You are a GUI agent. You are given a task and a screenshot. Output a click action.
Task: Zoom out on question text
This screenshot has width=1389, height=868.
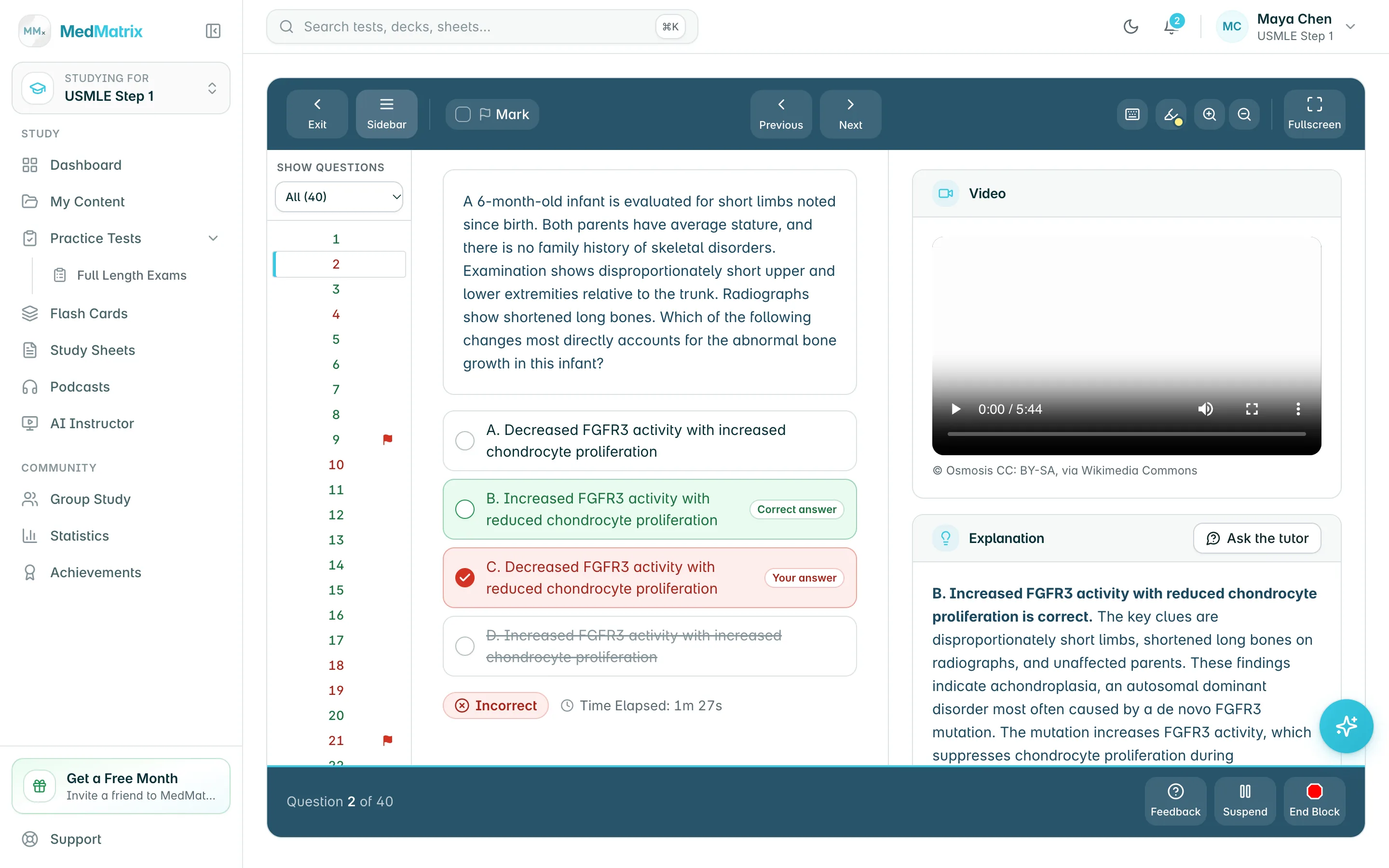click(x=1244, y=114)
